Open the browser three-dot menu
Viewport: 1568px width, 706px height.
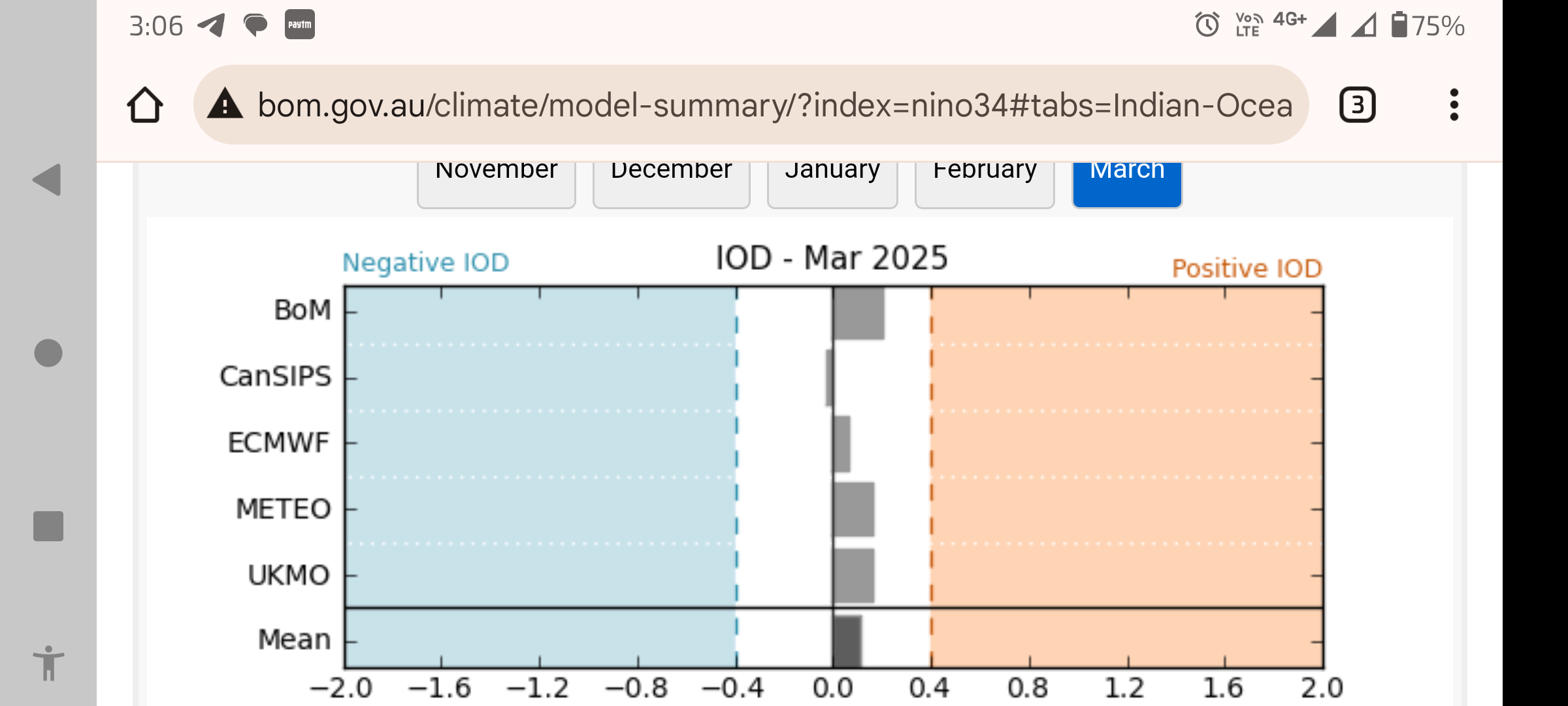1454,105
